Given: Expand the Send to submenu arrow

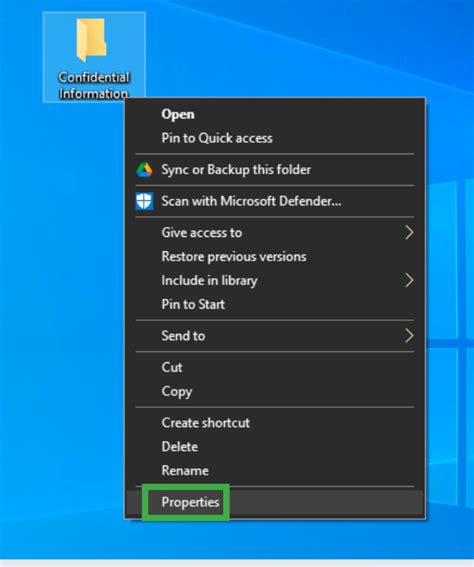Looking at the screenshot, I should [x=409, y=336].
